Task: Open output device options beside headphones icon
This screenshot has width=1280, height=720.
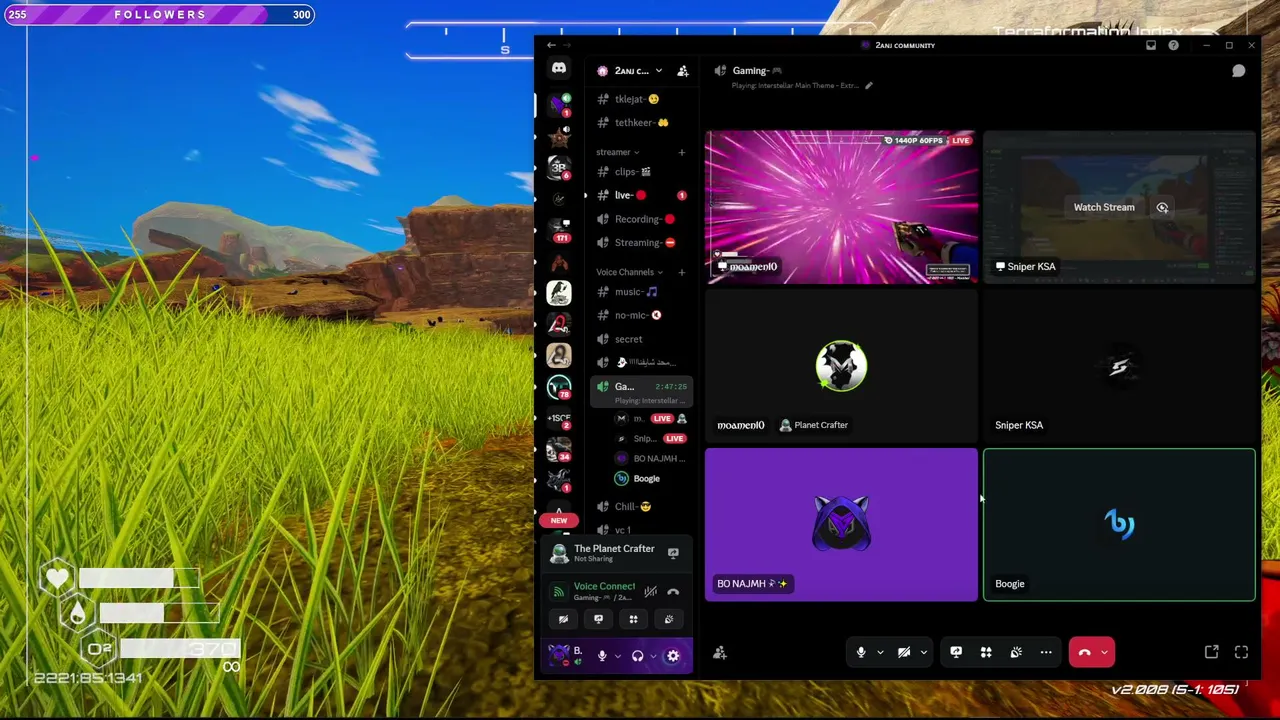Action: (652, 656)
